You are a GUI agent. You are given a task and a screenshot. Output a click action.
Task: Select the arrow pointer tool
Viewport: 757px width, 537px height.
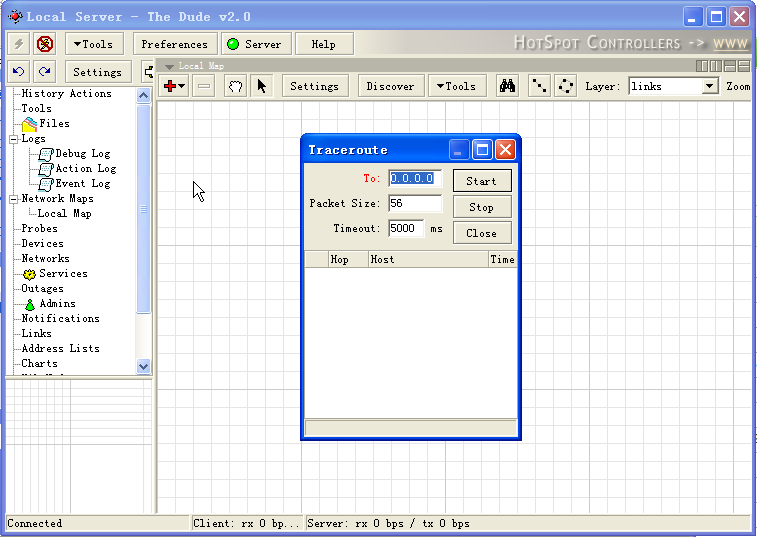(262, 86)
